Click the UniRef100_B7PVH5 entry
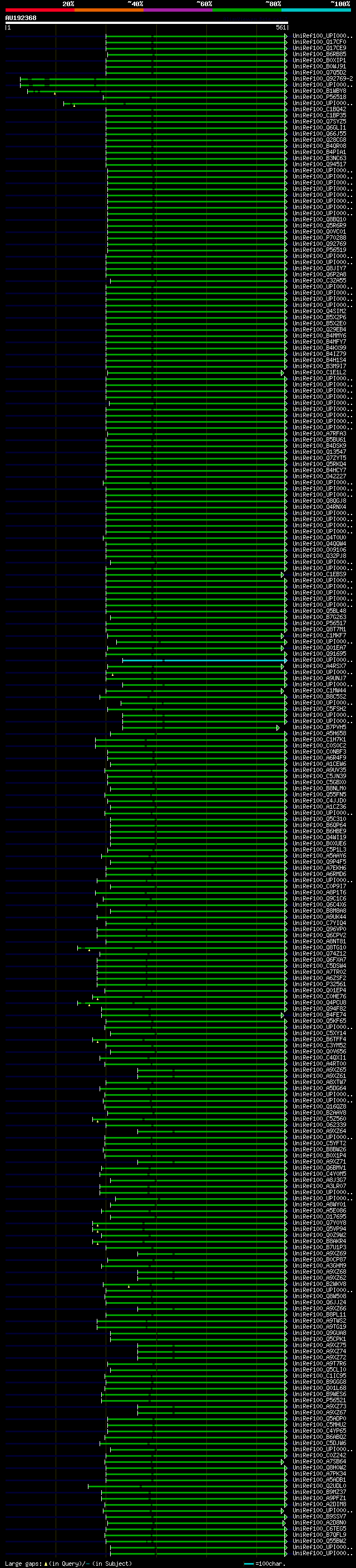356x1568 pixels. point(319,728)
